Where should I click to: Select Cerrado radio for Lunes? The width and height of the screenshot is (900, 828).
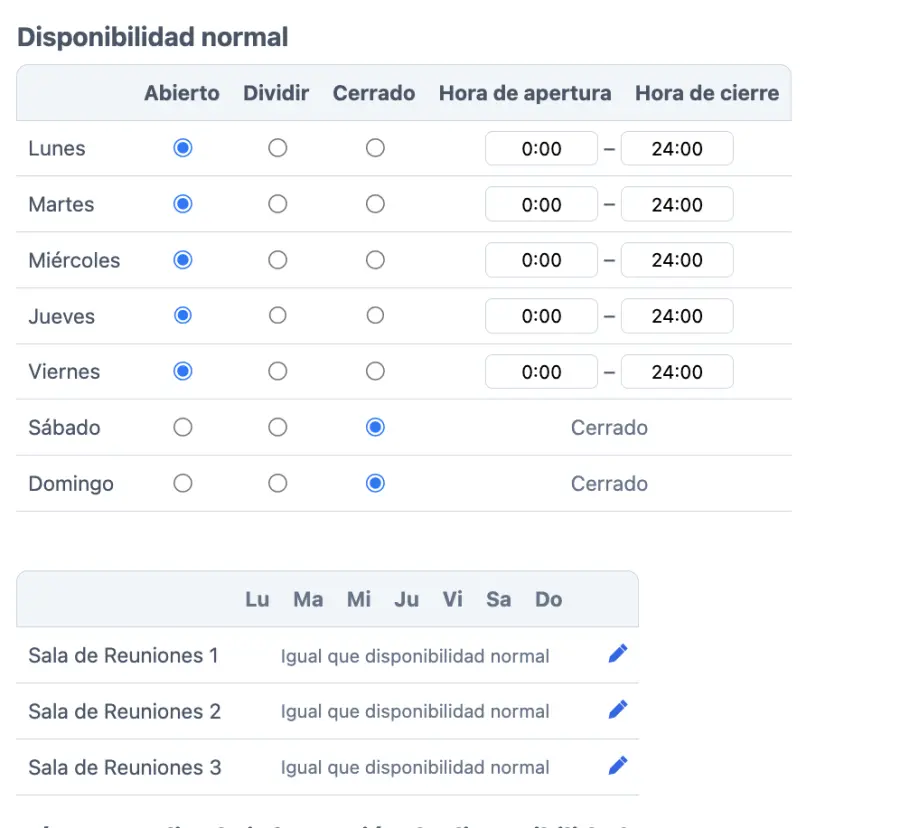tap(375, 148)
